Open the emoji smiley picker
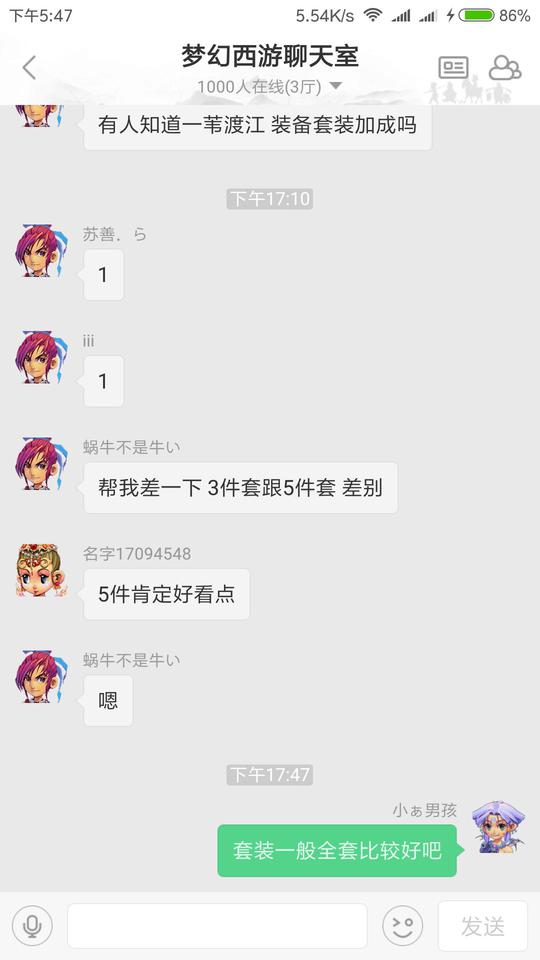Screen dimensions: 540x960 (402, 926)
